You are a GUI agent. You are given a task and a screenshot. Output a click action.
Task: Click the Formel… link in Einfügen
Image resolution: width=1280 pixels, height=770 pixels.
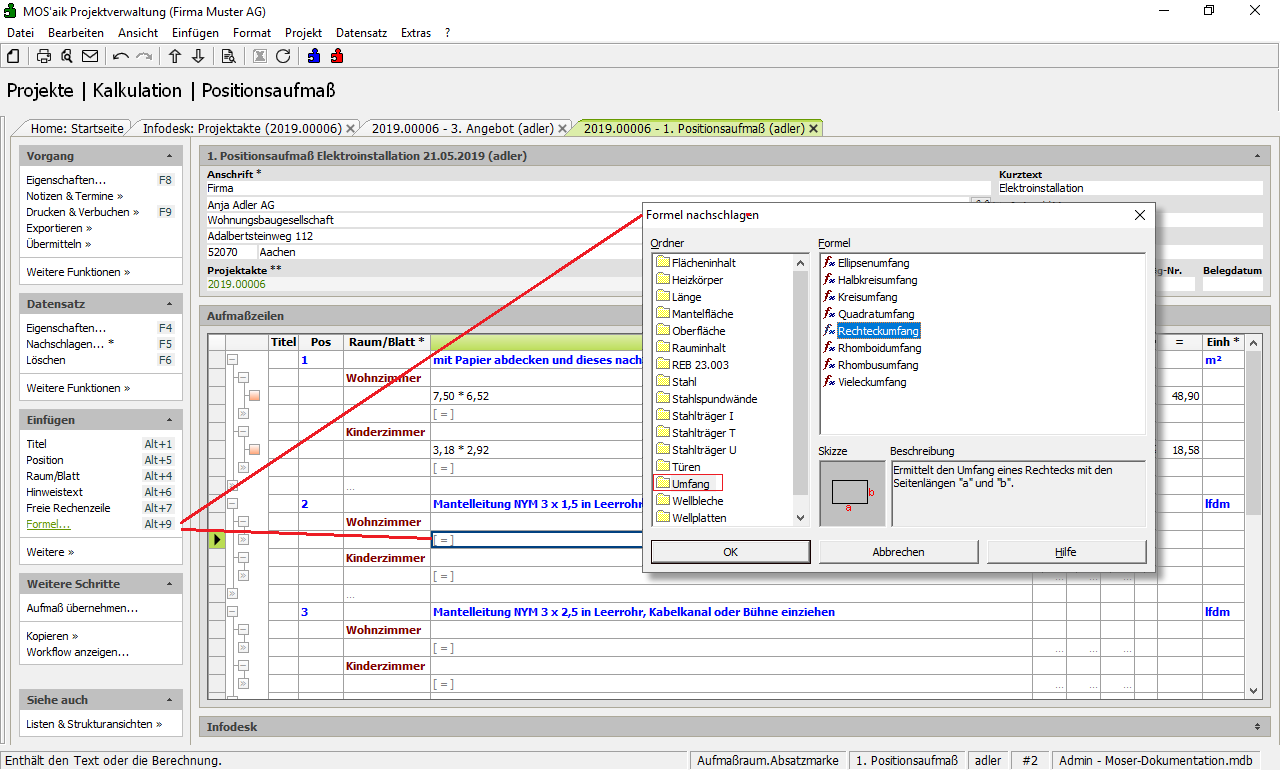click(x=48, y=524)
